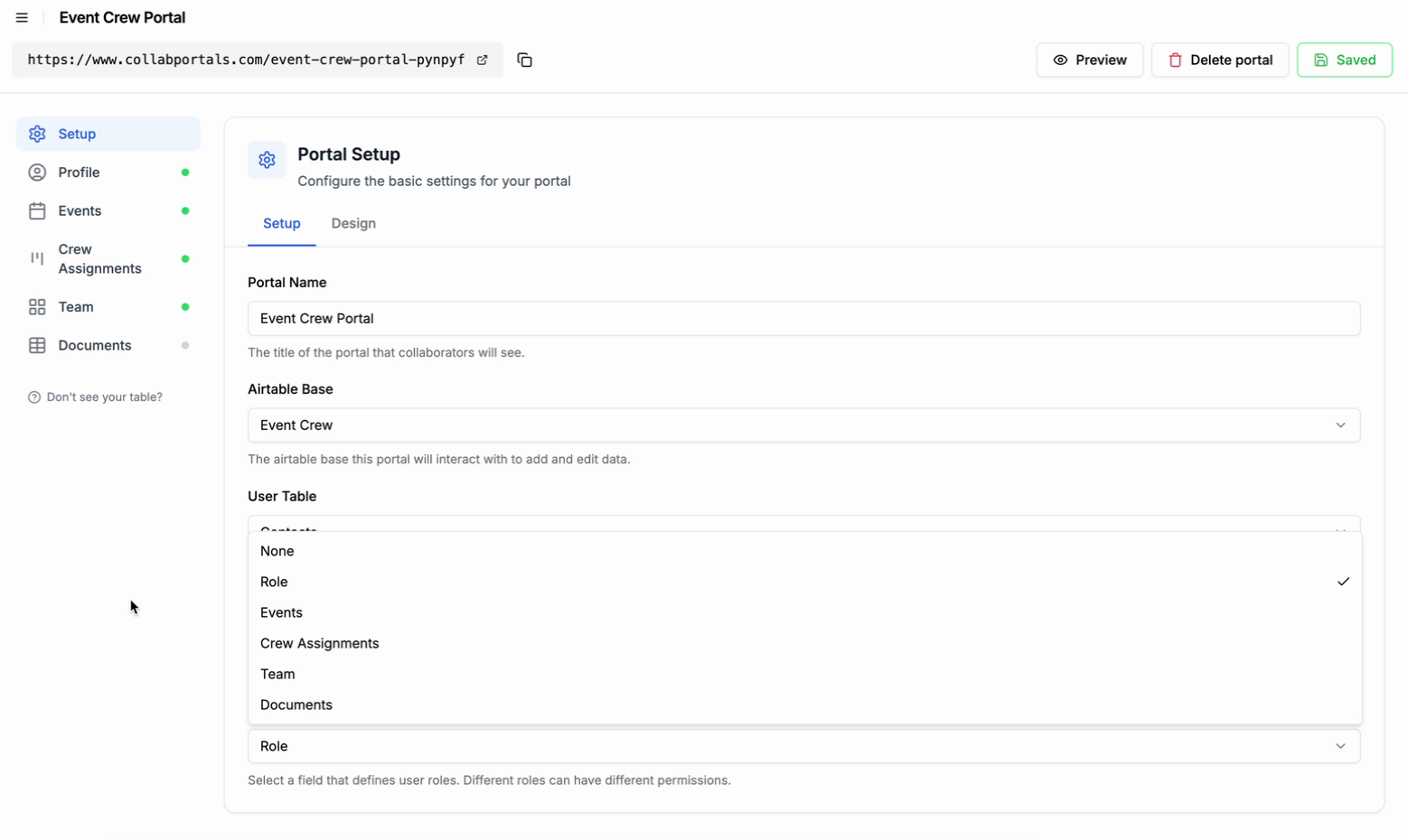Viewport: 1408px width, 840px height.
Task: Click the Airtable Base label
Action: tap(290, 389)
